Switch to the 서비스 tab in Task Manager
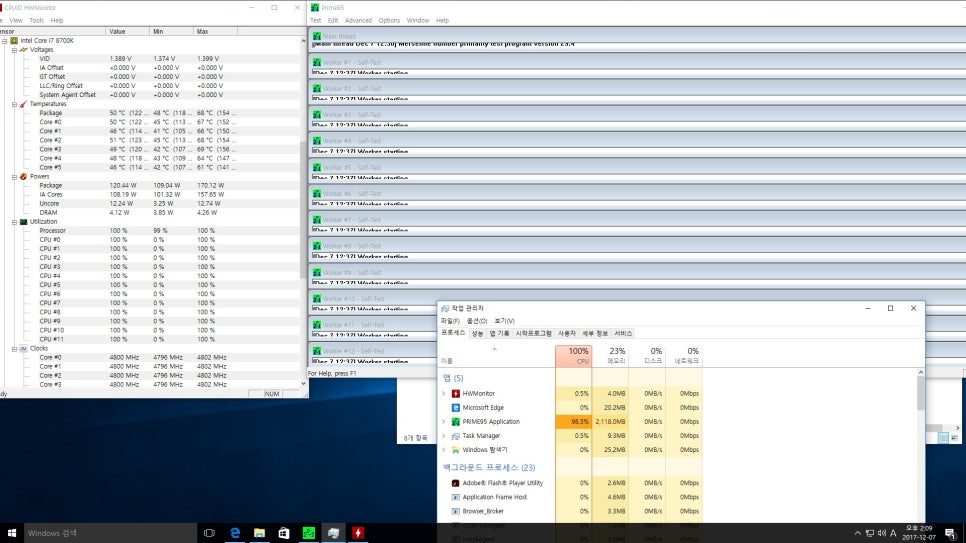The image size is (966, 543). [x=623, y=333]
